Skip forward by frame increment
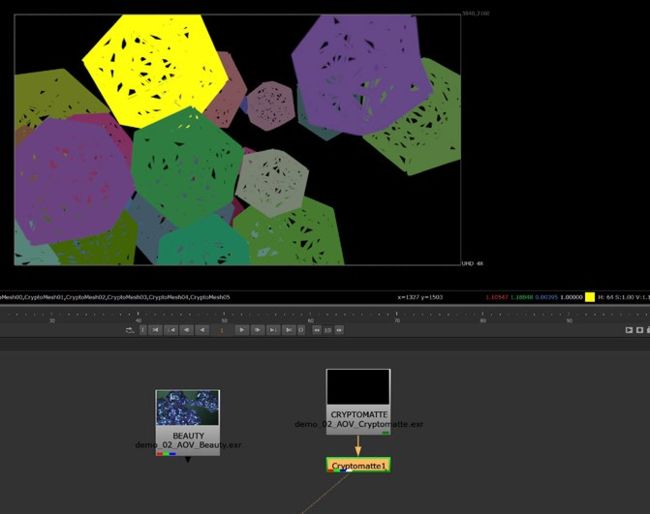 coord(340,329)
